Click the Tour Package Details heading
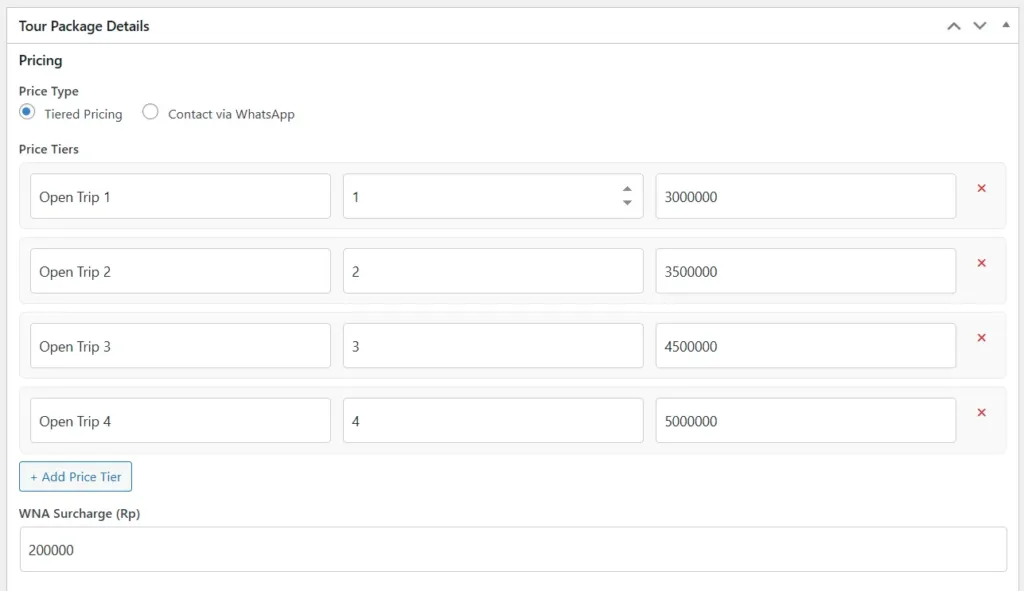The width and height of the screenshot is (1024, 591). pos(84,26)
